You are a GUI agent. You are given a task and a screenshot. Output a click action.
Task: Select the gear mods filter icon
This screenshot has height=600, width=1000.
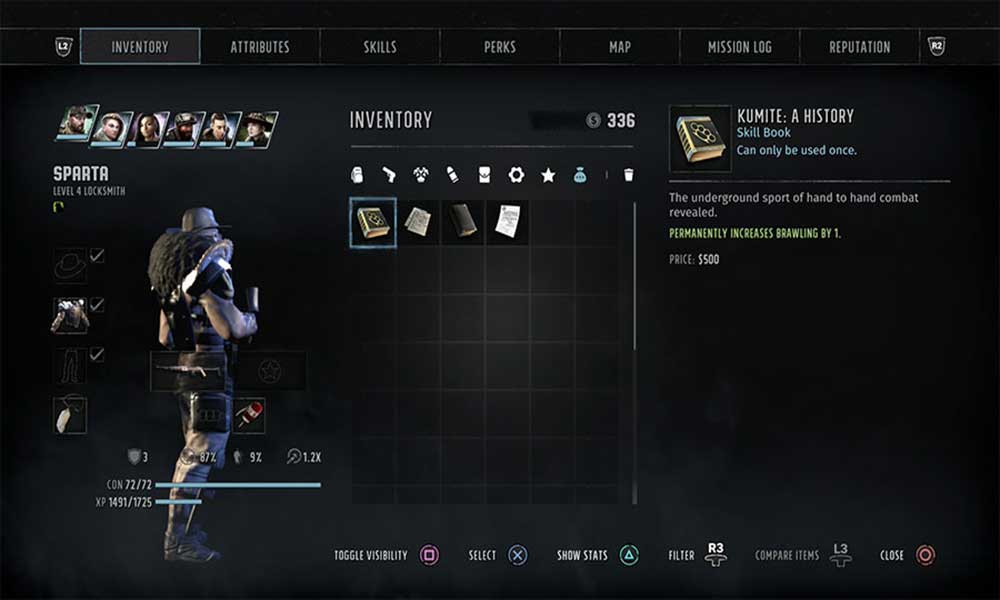(x=516, y=175)
